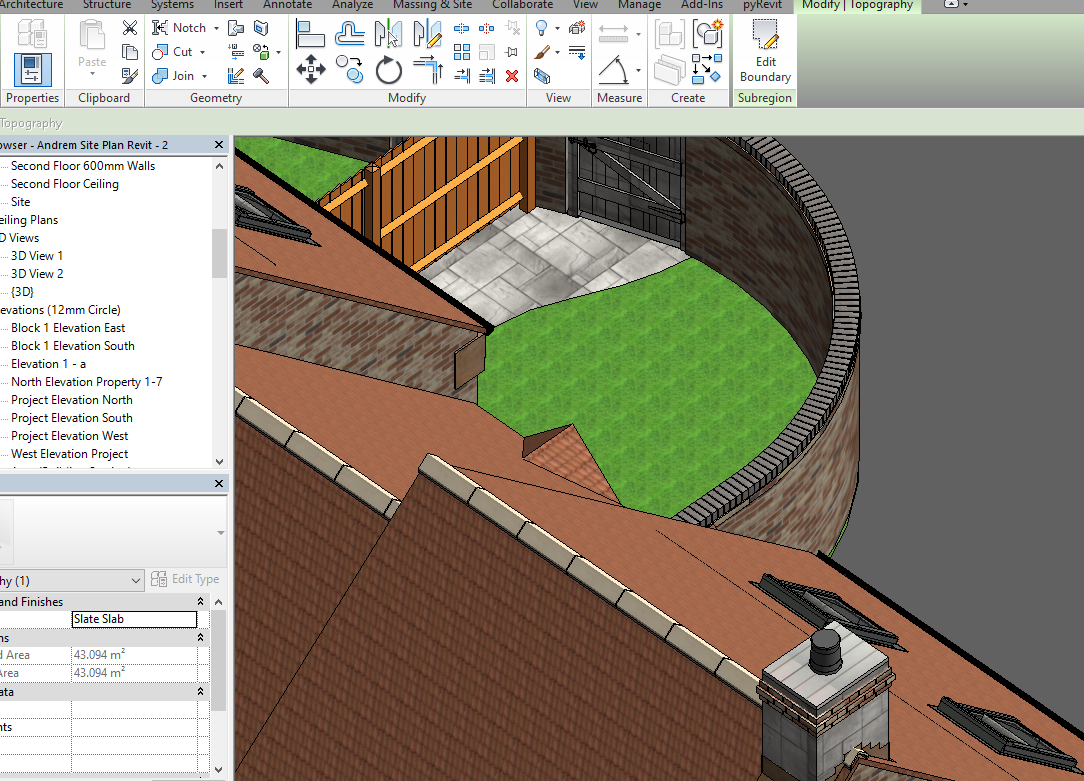Click the Slate Slab material field
Viewport: 1084px width, 781px height.
coord(134,619)
